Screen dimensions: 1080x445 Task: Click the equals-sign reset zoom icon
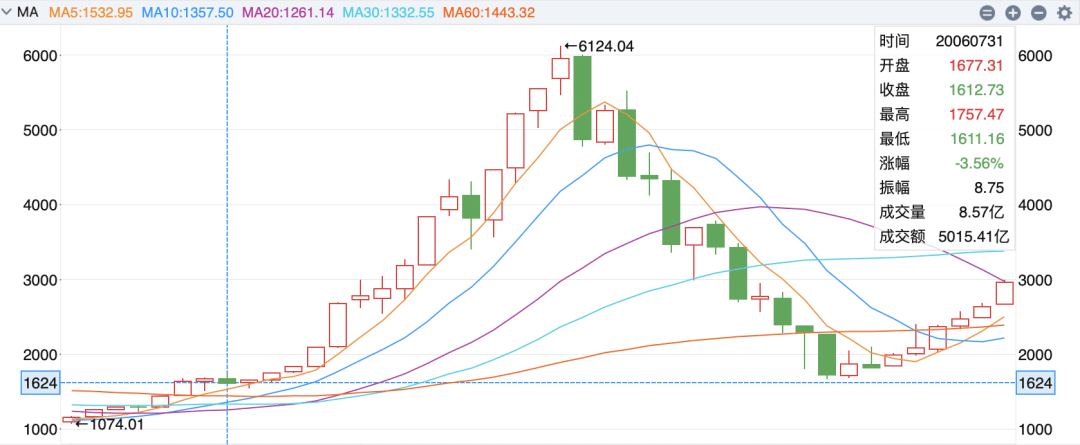(x=988, y=13)
